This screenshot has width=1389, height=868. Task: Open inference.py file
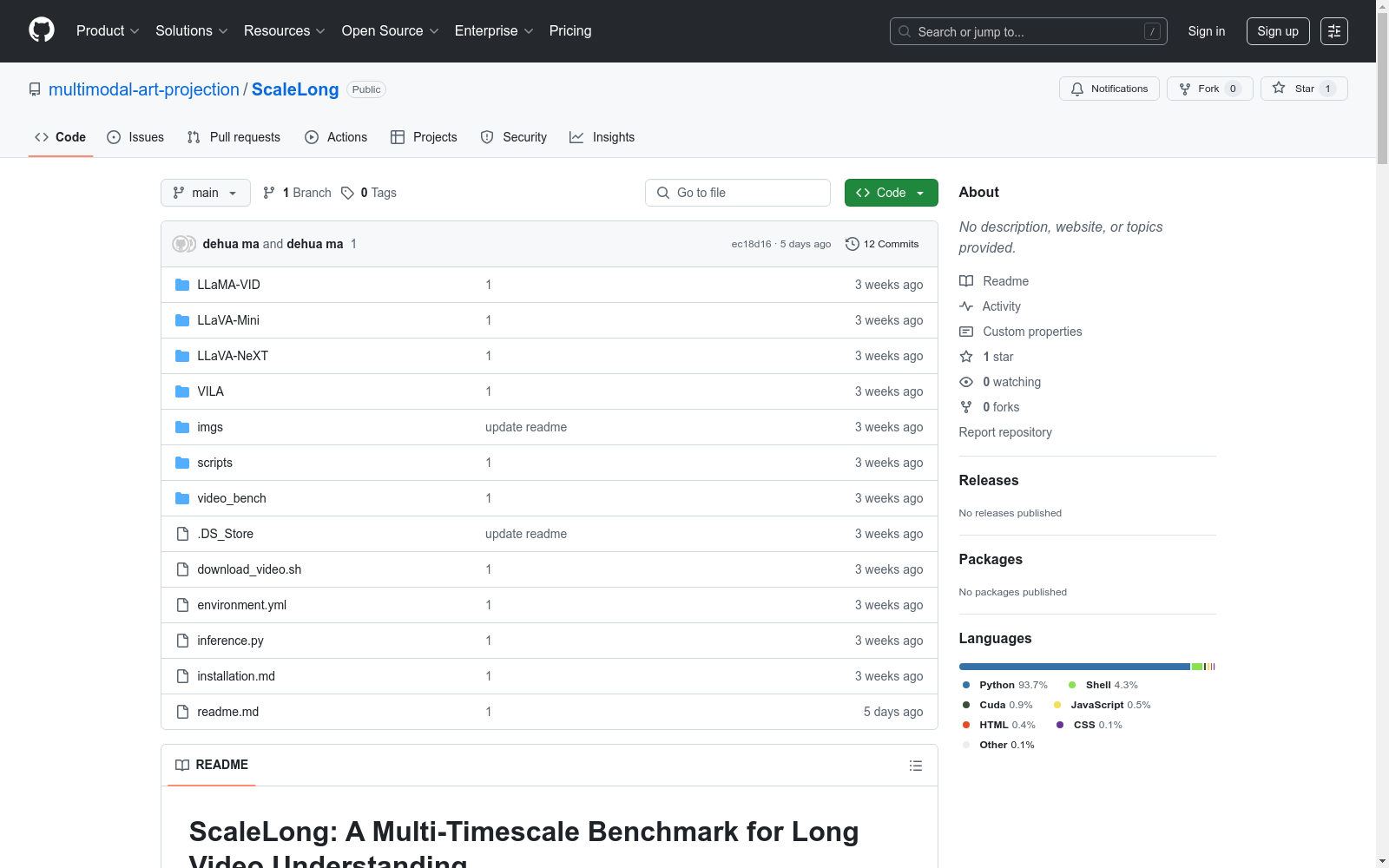230,641
